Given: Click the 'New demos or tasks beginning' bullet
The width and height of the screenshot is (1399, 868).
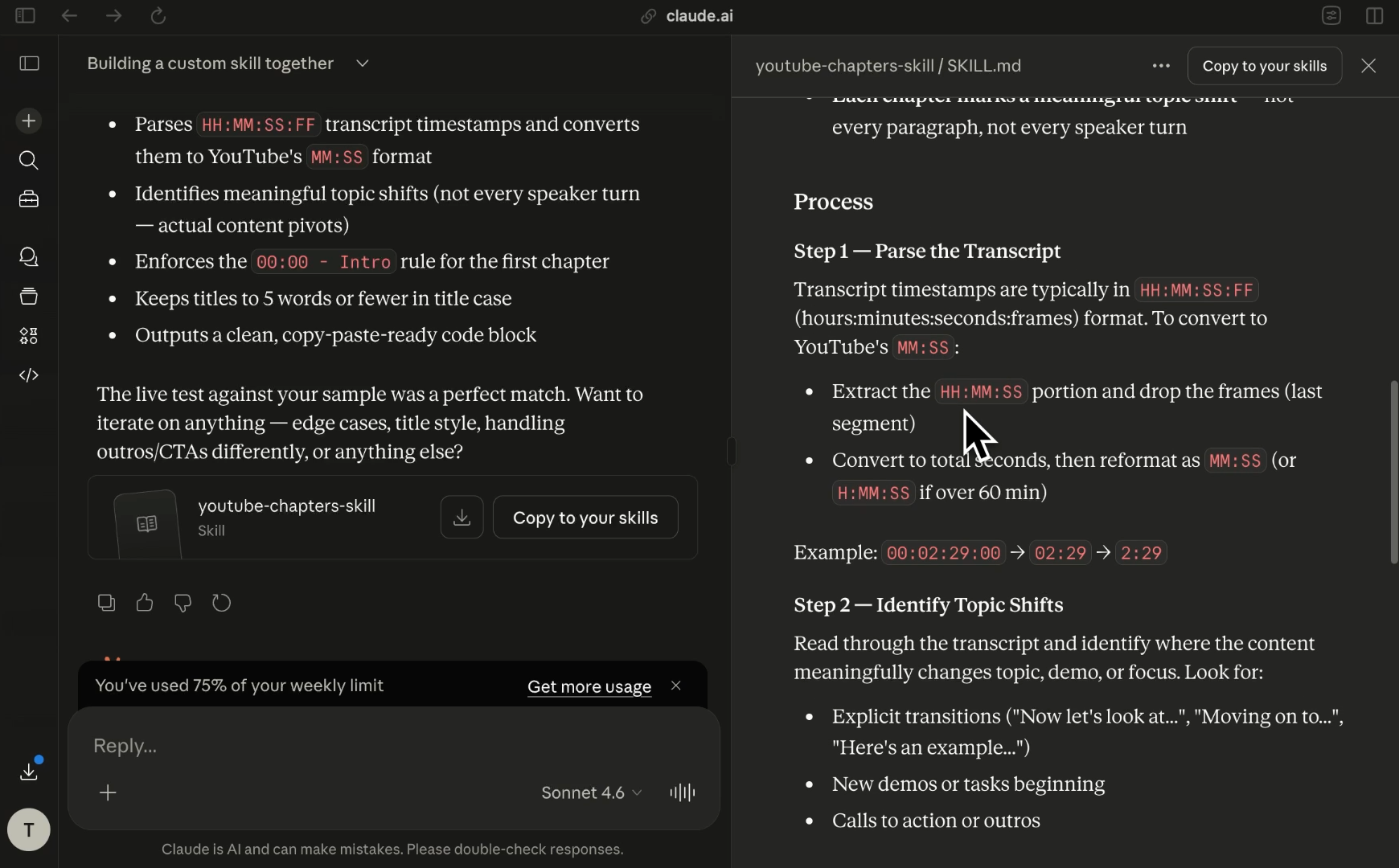Looking at the screenshot, I should click(x=968, y=784).
